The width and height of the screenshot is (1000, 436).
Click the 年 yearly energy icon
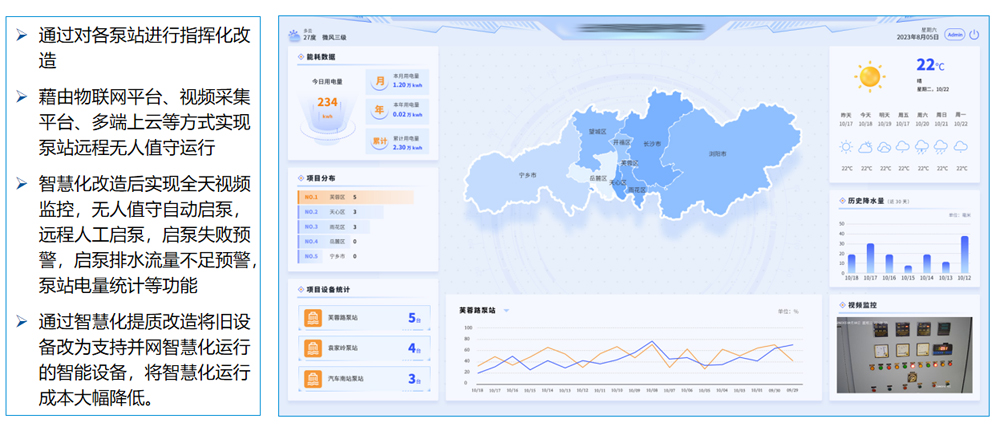pos(379,110)
